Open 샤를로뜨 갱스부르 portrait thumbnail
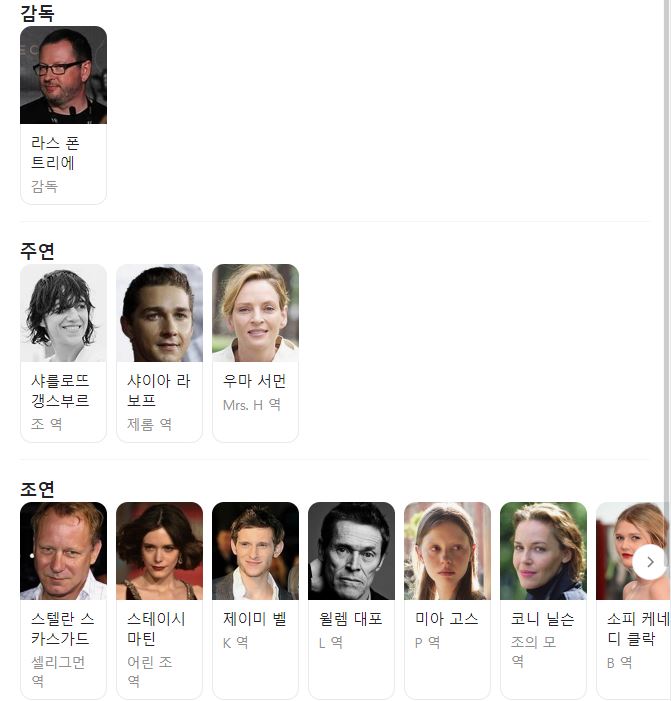This screenshot has width=671, height=701. click(63, 313)
